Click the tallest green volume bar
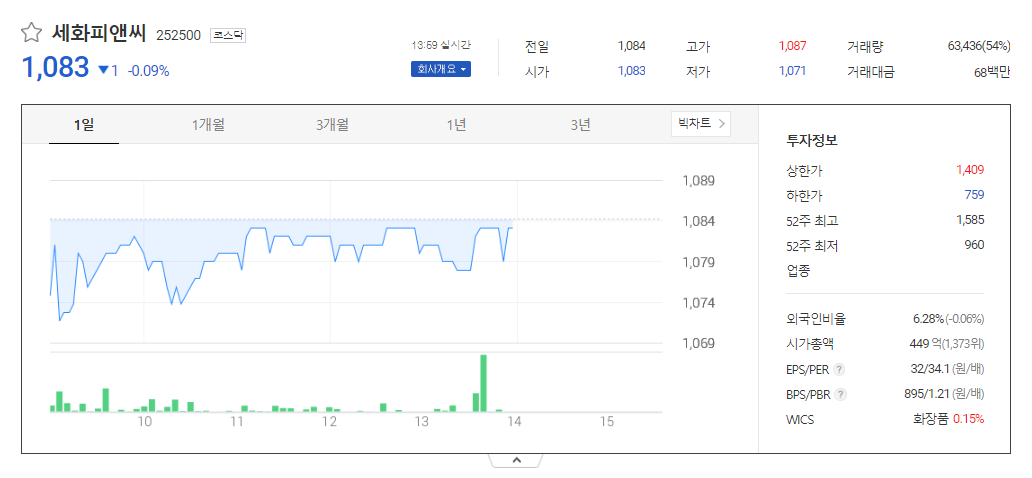Viewport: 1032px width, 478px height. [483, 383]
